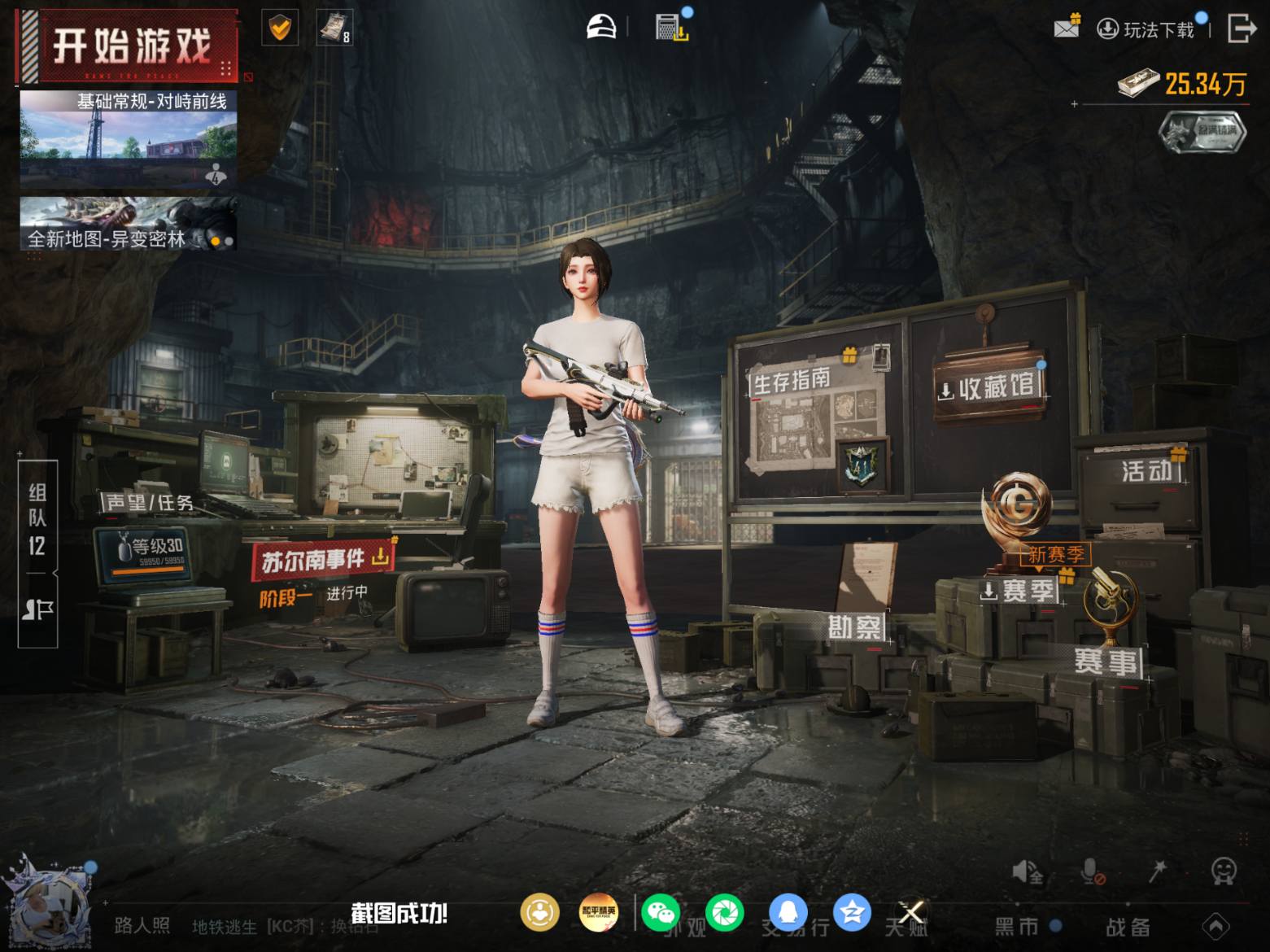Open the 战备 loadout tab
This screenshot has width=1270, height=952.
pos(1128,927)
